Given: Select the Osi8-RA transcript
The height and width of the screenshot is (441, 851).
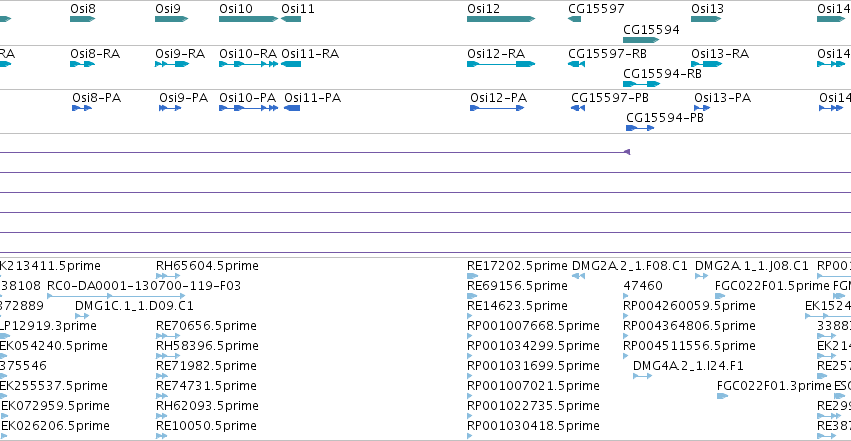Looking at the screenshot, I should tap(82, 64).
